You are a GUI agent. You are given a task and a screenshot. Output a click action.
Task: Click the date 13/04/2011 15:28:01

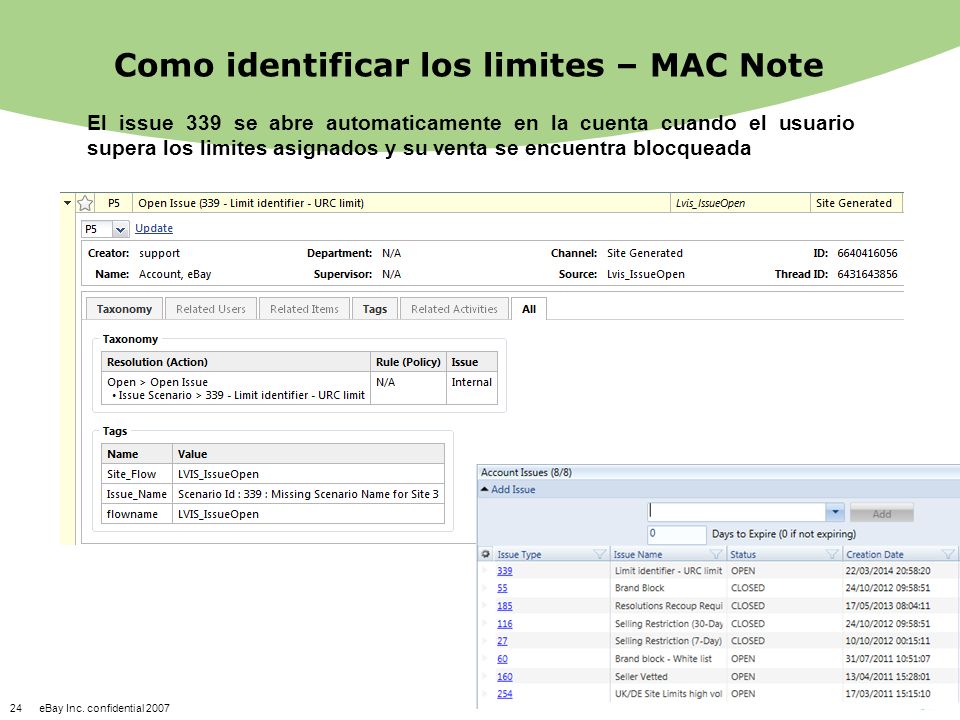[888, 677]
